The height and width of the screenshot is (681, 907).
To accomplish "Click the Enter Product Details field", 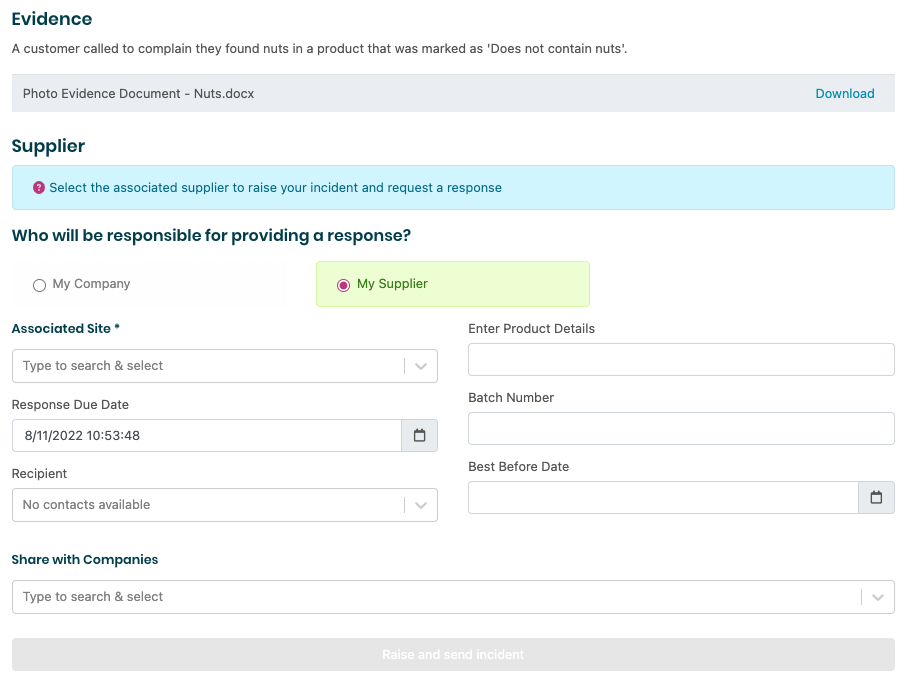I will tap(681, 360).
